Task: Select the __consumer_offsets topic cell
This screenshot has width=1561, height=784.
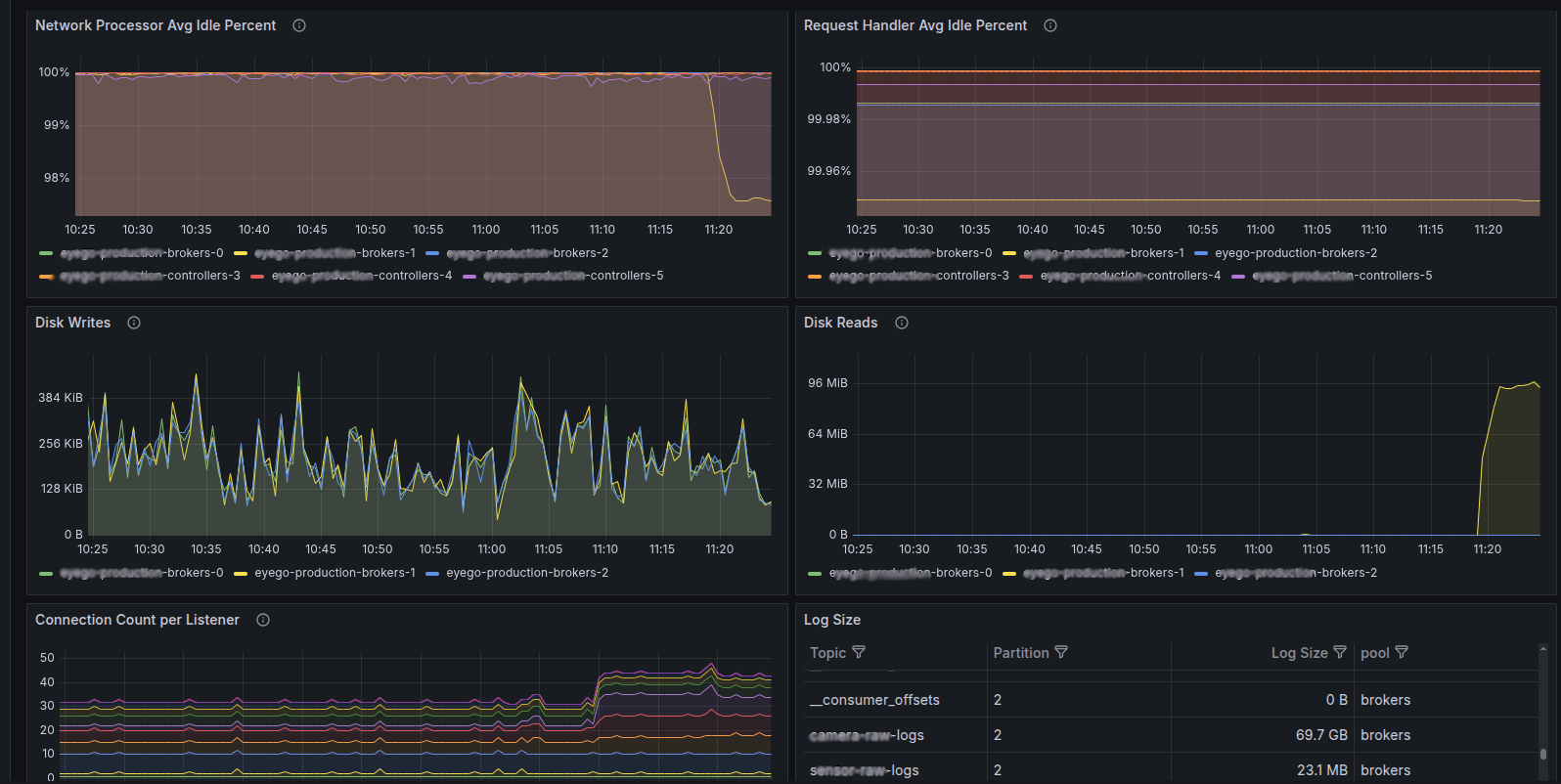Action: [874, 700]
